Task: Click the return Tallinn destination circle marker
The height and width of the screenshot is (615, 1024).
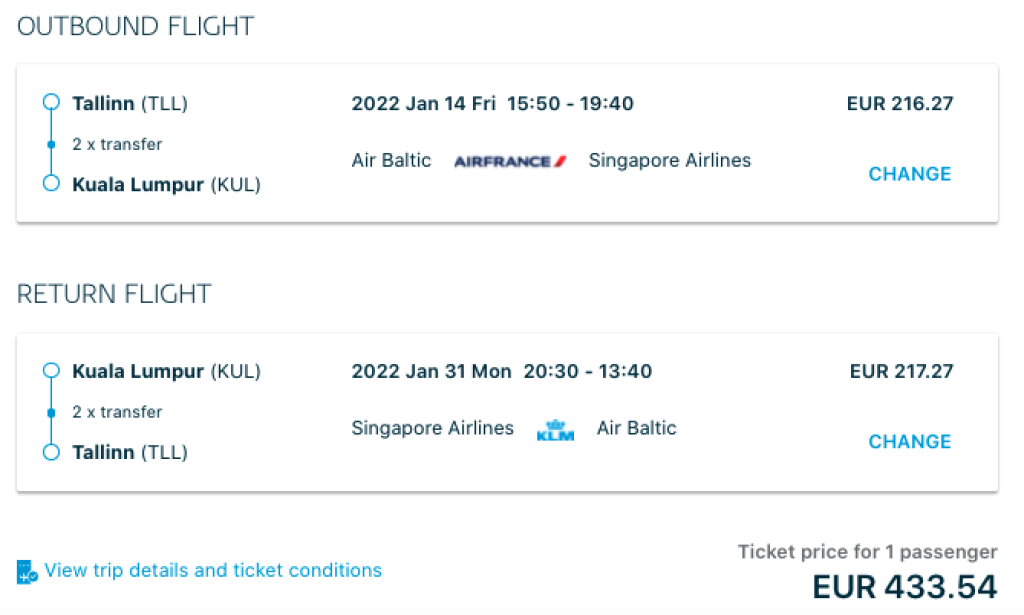Action: pyautogui.click(x=52, y=452)
